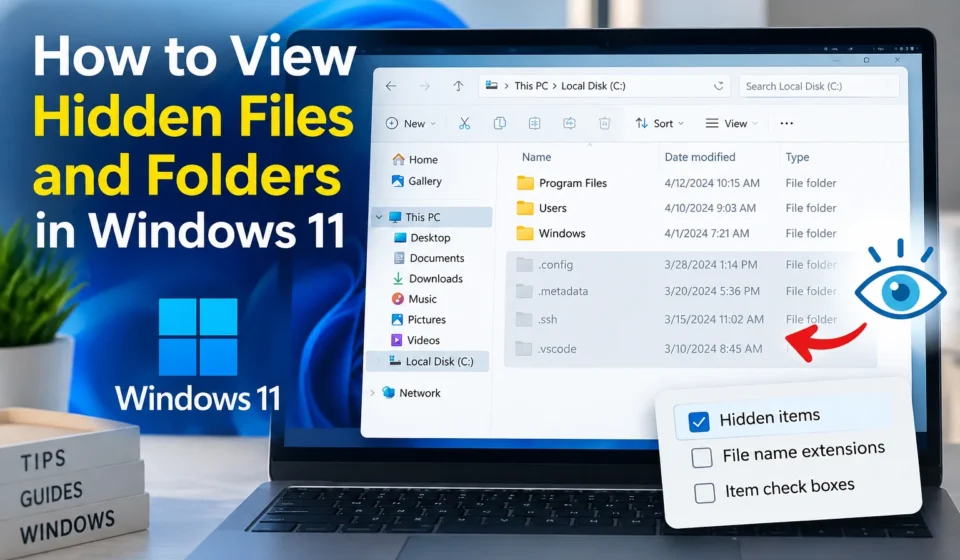This screenshot has width=960, height=560.
Task: Open Home in the sidebar
Action: (415, 160)
